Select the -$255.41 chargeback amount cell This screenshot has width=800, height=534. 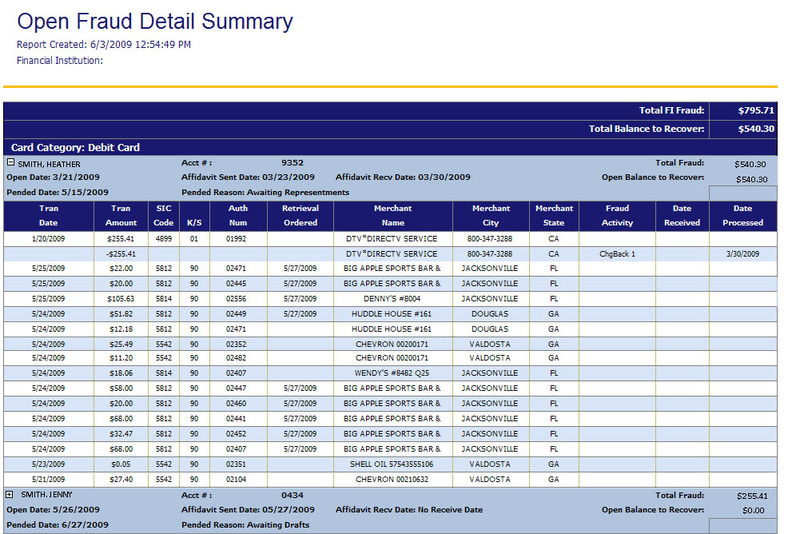click(121, 254)
